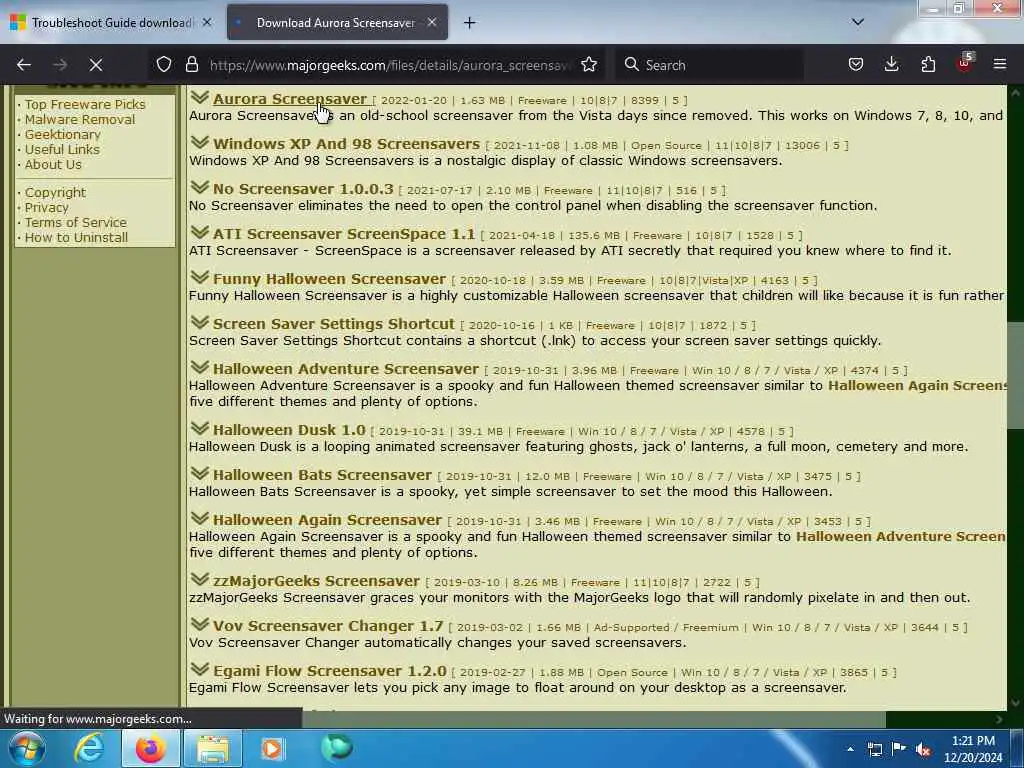The image size is (1024, 768).
Task: Open Privacy sidebar link
Action: coord(46,208)
